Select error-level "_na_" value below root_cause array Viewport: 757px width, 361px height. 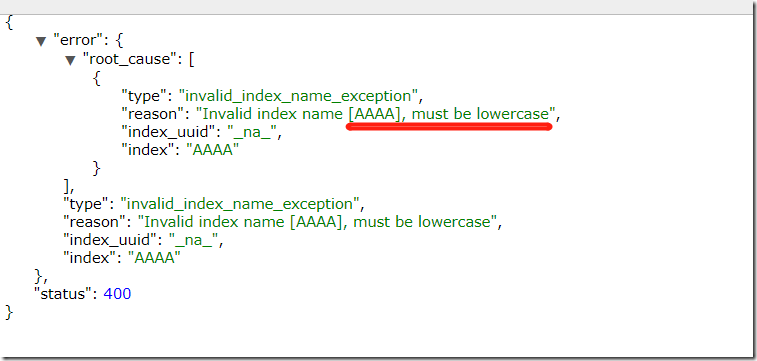(x=193, y=240)
